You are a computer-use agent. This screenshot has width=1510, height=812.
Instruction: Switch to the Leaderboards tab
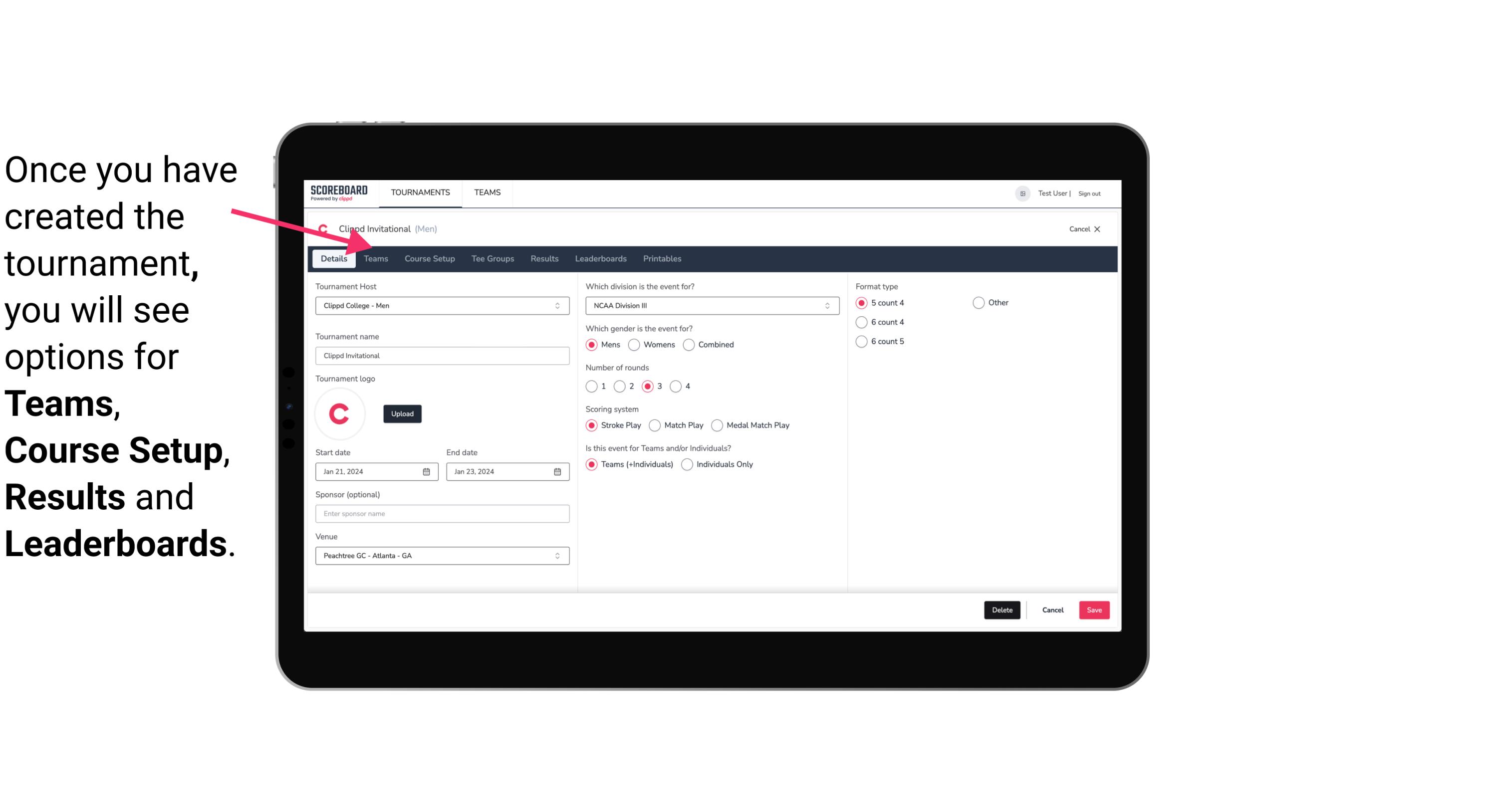click(x=601, y=258)
